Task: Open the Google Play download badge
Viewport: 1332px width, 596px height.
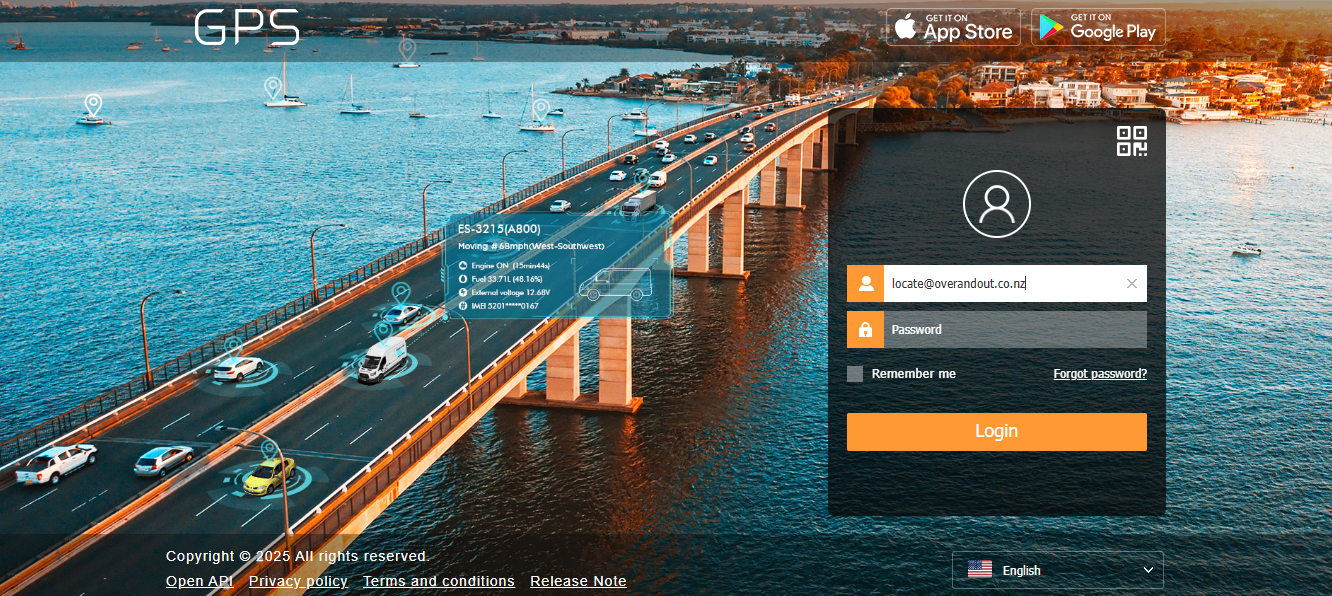Action: 1098,27
